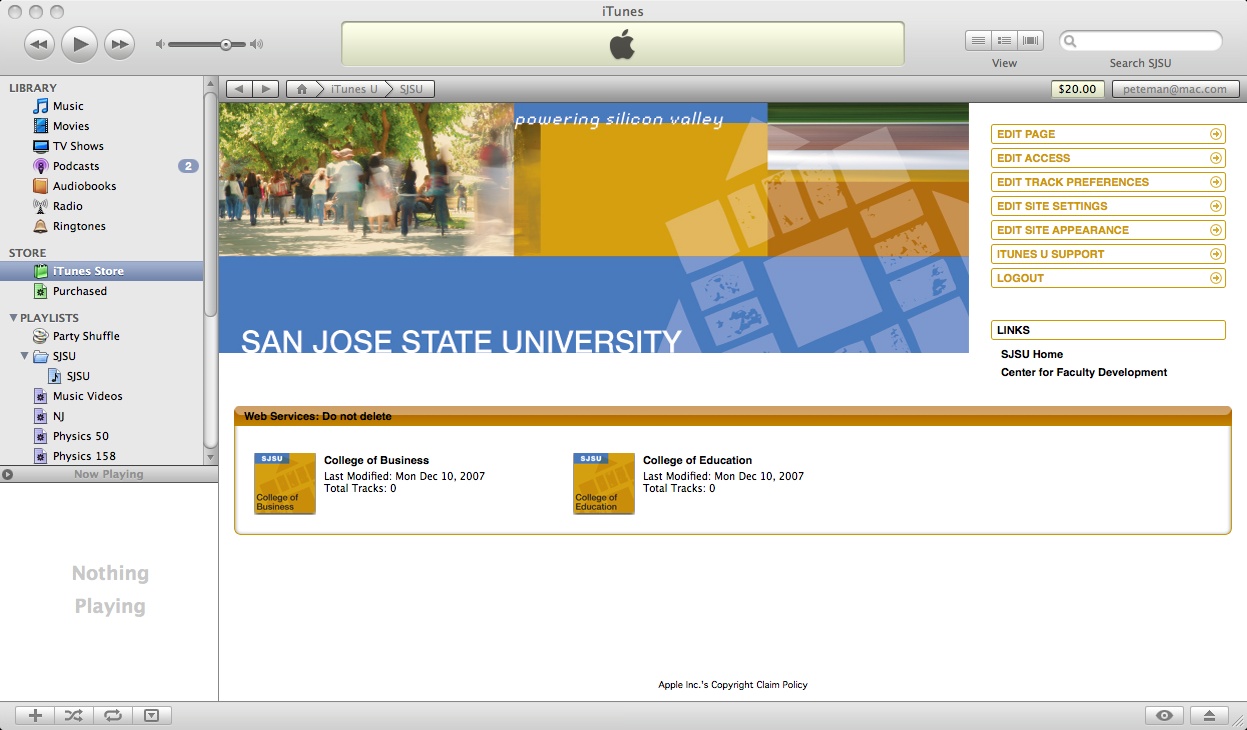Select the iTunes U breadcrumb
The width and height of the screenshot is (1247, 730).
click(x=354, y=89)
